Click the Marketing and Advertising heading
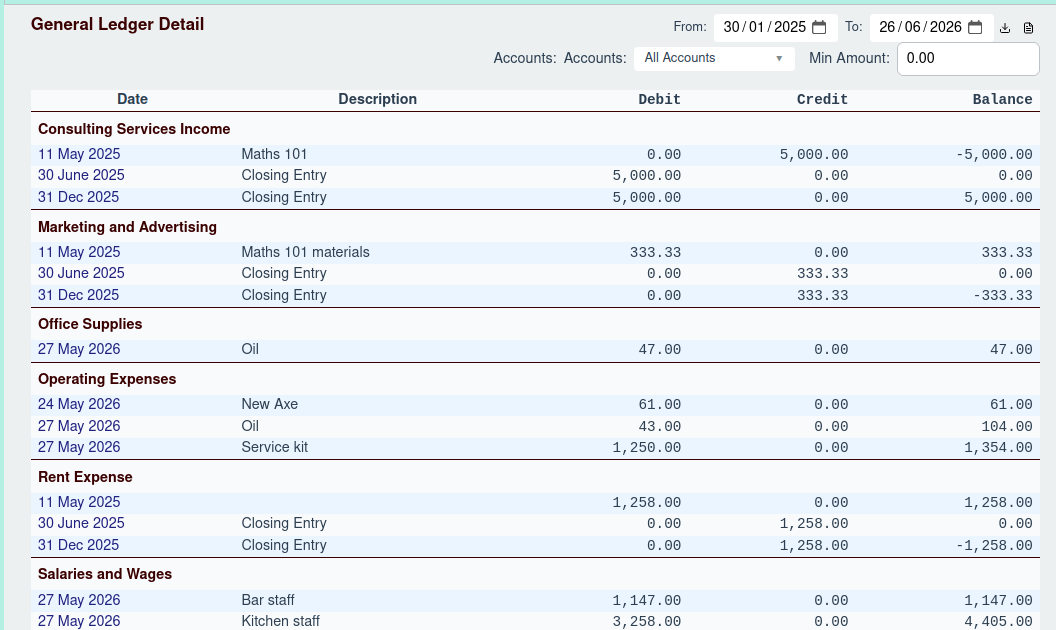Image resolution: width=1056 pixels, height=630 pixels. [x=127, y=227]
